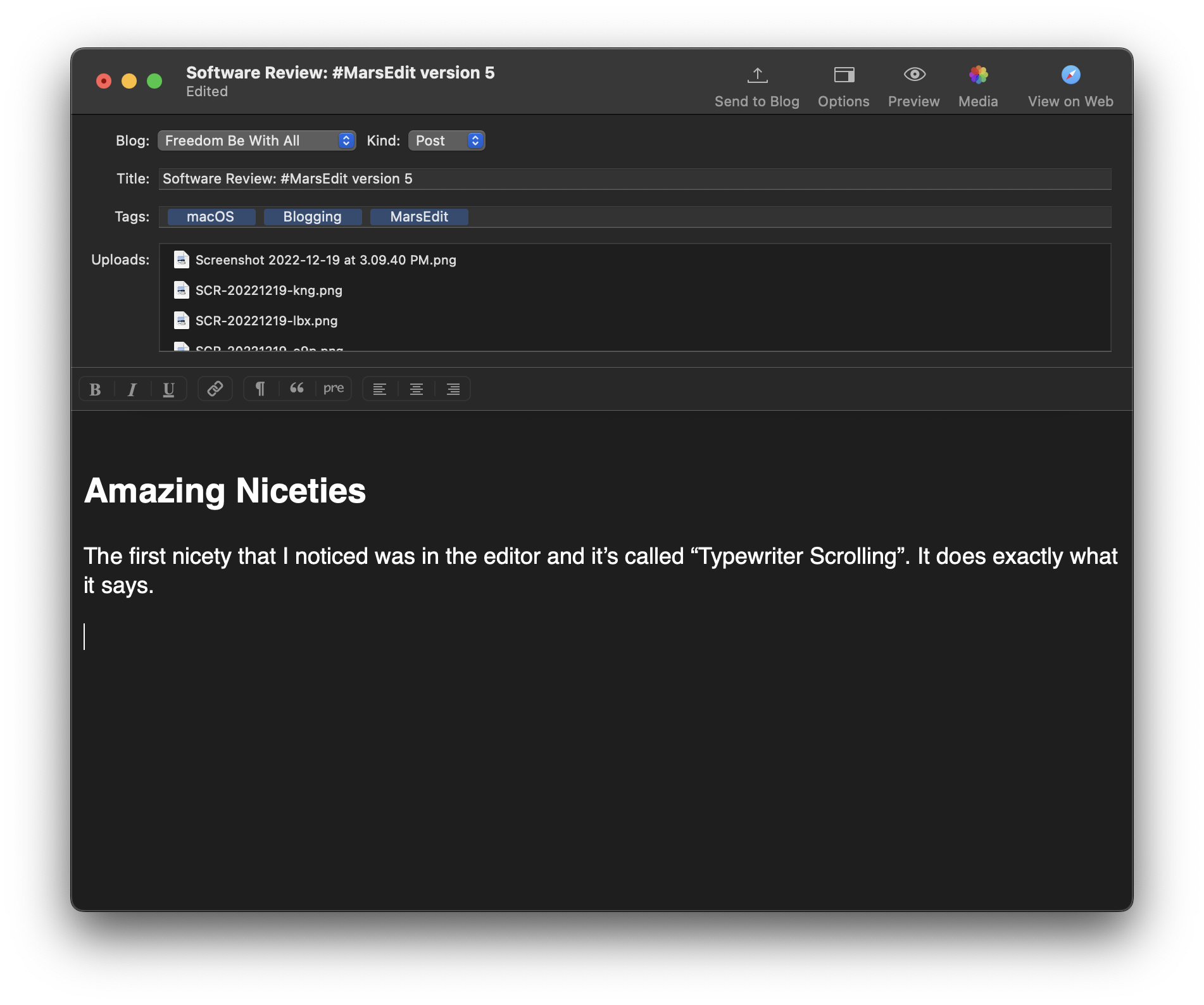This screenshot has width=1204, height=1005.
Task: Click the Preview eye icon
Action: point(914,75)
